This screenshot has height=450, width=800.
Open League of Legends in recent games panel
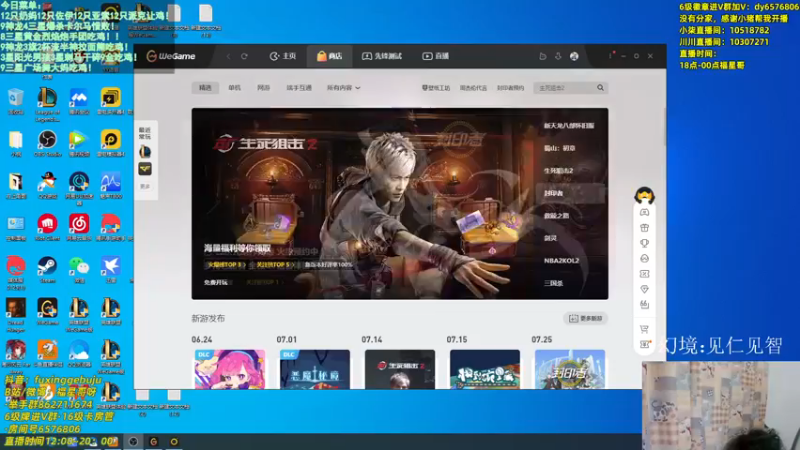[x=145, y=152]
